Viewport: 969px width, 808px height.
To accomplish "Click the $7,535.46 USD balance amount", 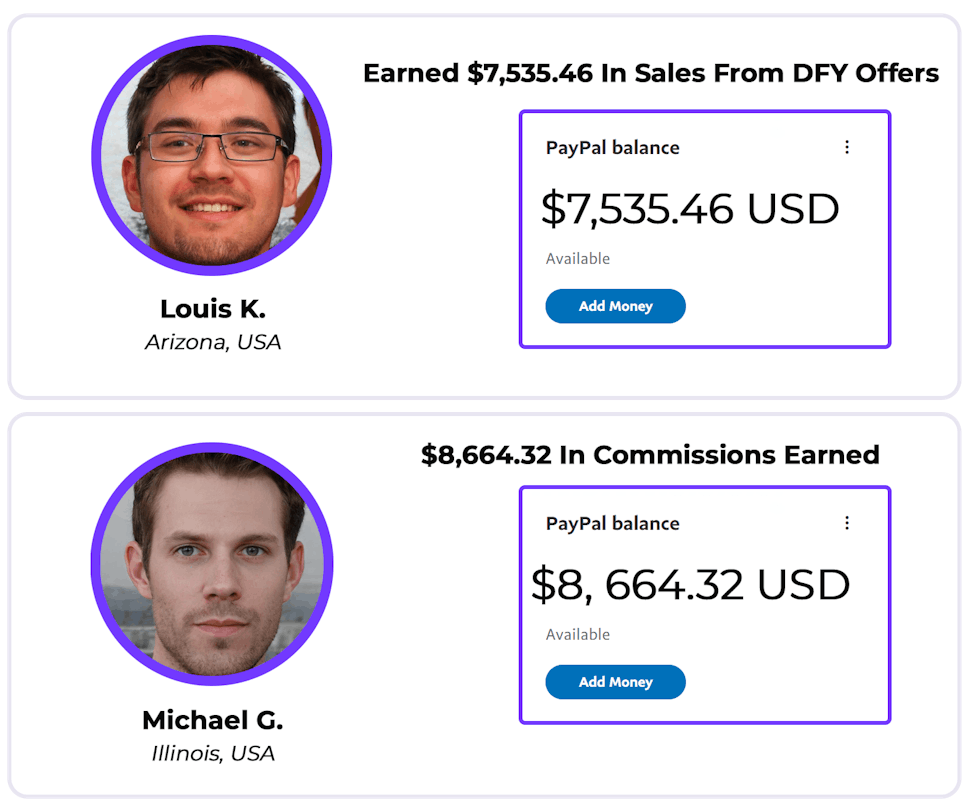I will 690,208.
